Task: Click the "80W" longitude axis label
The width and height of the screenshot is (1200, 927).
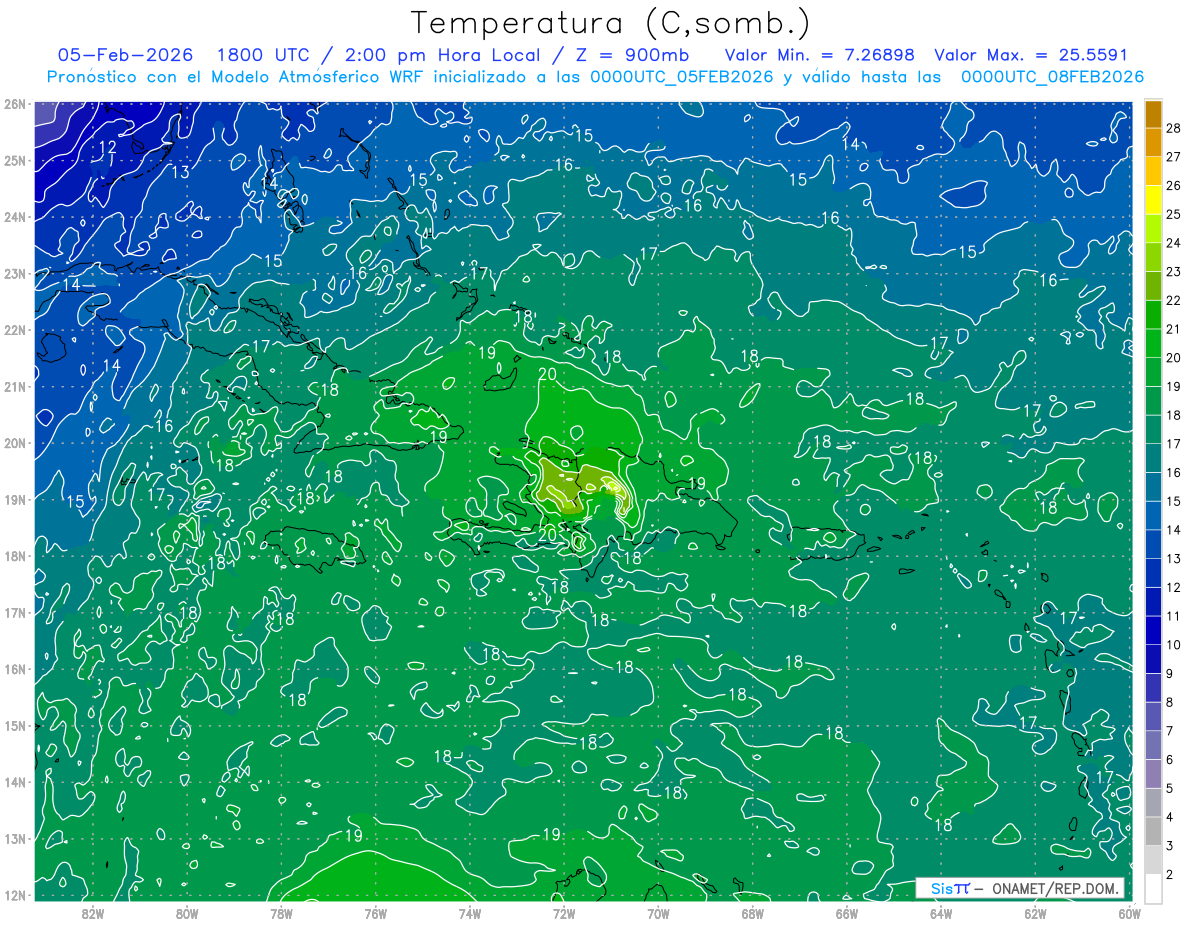Action: click(x=187, y=913)
